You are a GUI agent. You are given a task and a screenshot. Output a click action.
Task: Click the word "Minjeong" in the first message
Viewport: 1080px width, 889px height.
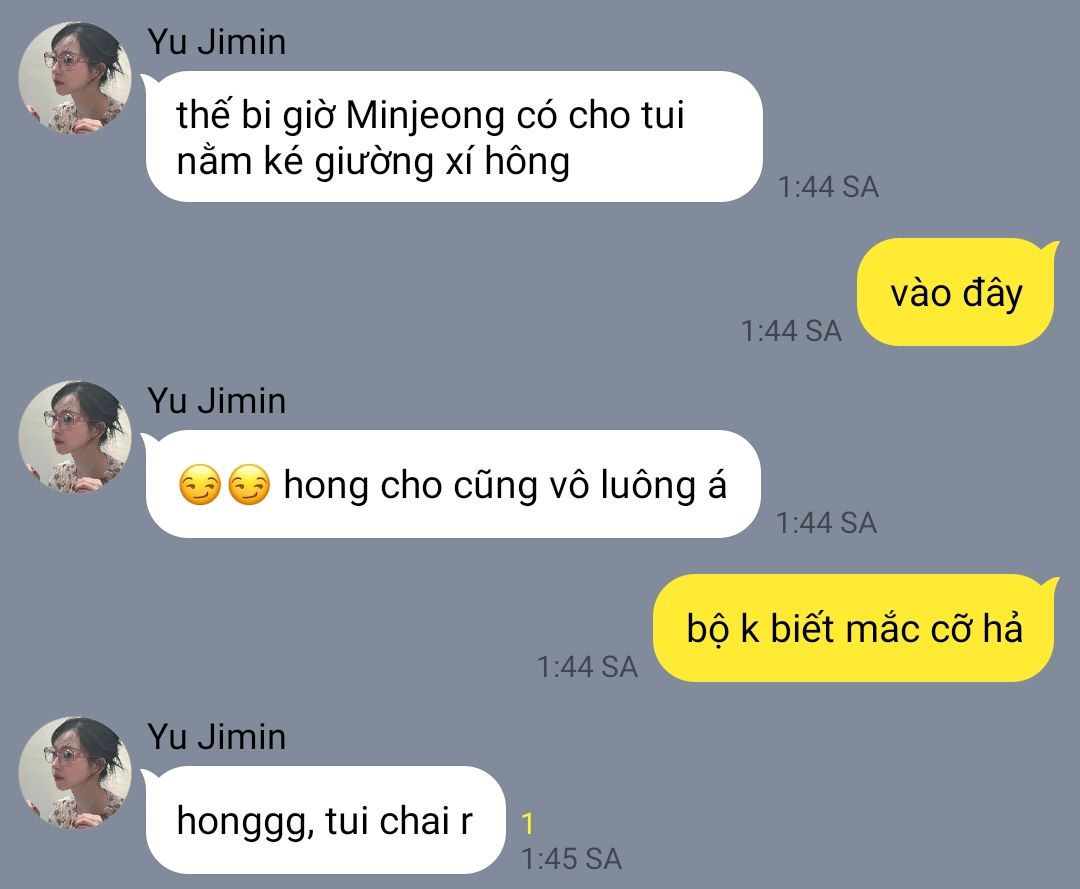click(x=425, y=116)
